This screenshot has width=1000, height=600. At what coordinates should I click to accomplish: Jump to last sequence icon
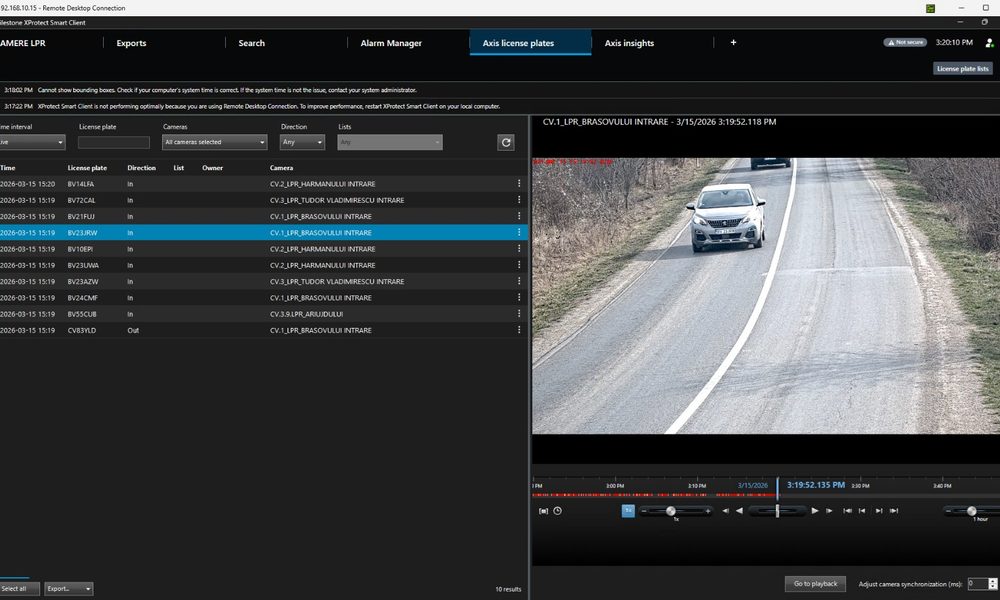pos(894,511)
